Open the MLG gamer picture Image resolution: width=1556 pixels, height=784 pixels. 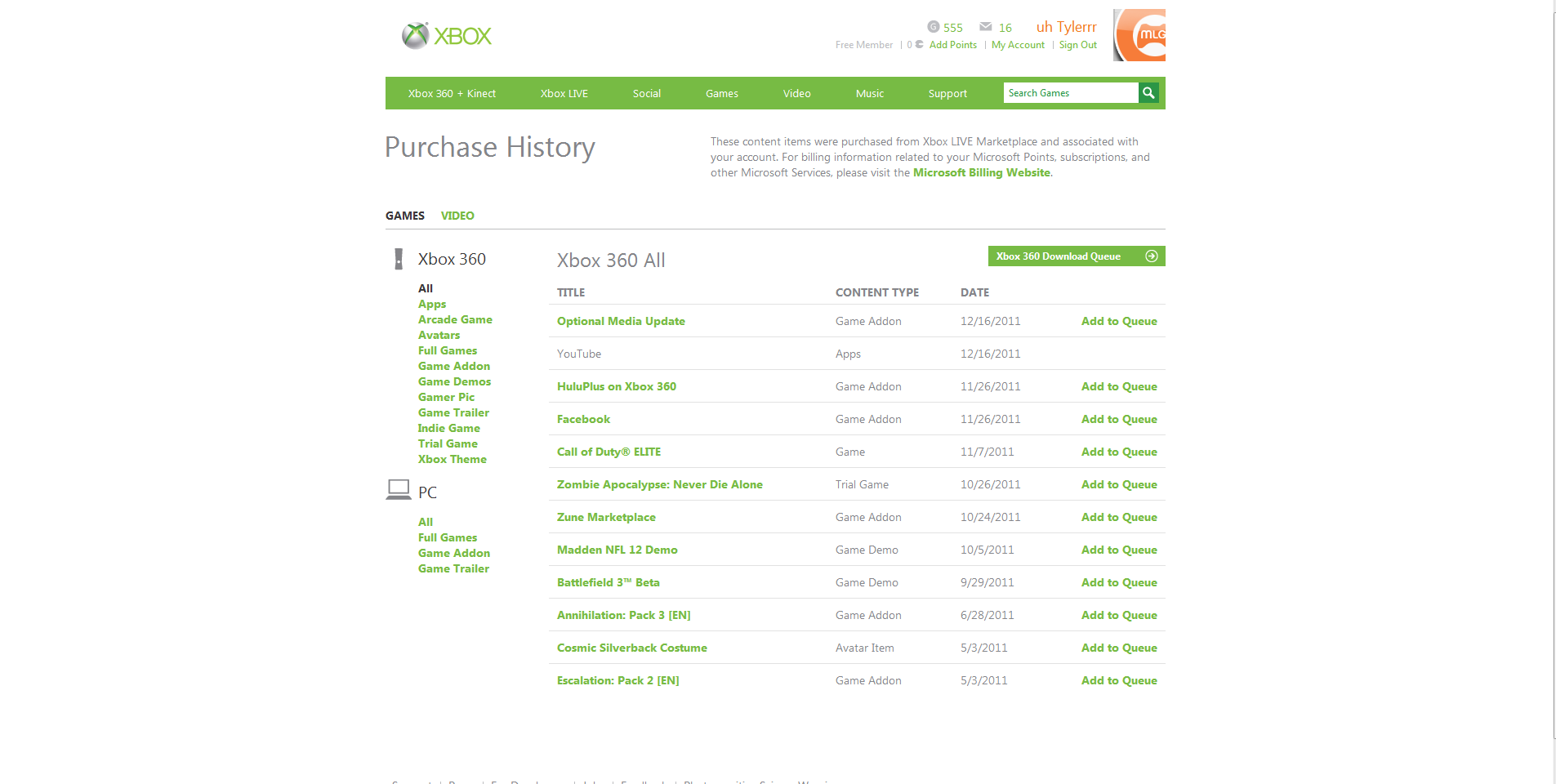[x=1139, y=35]
